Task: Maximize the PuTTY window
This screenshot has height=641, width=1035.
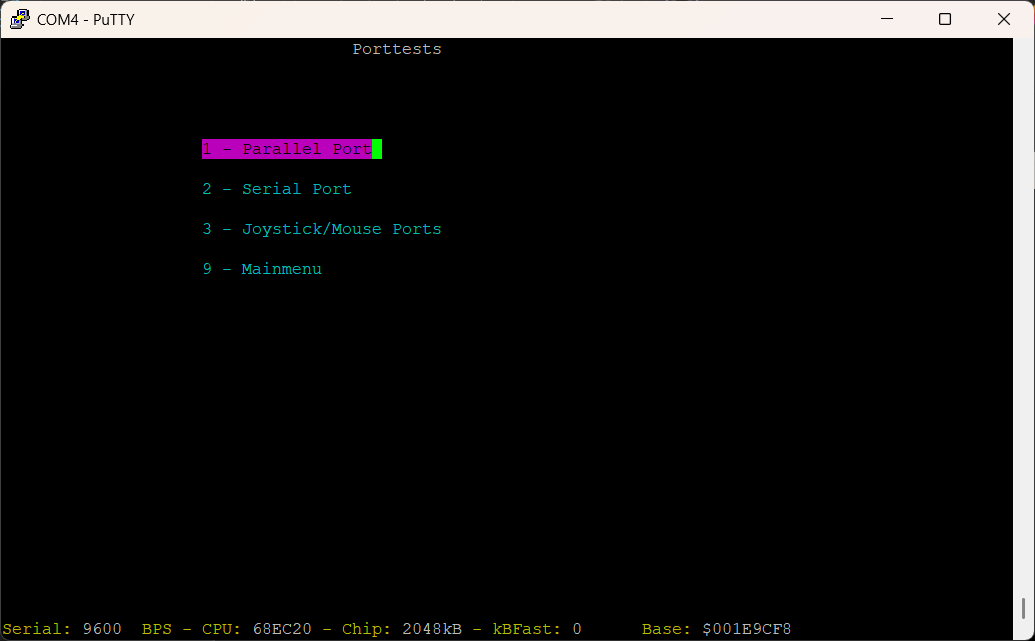Action: click(x=944, y=19)
